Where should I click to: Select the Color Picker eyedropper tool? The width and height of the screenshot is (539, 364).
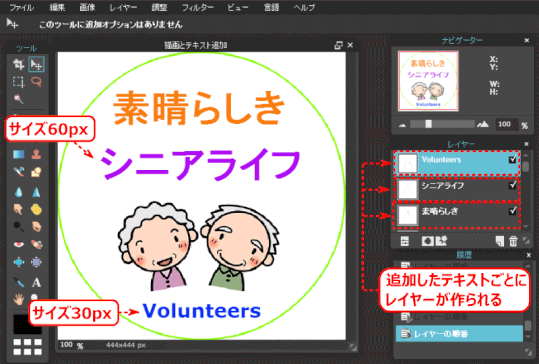[18, 282]
